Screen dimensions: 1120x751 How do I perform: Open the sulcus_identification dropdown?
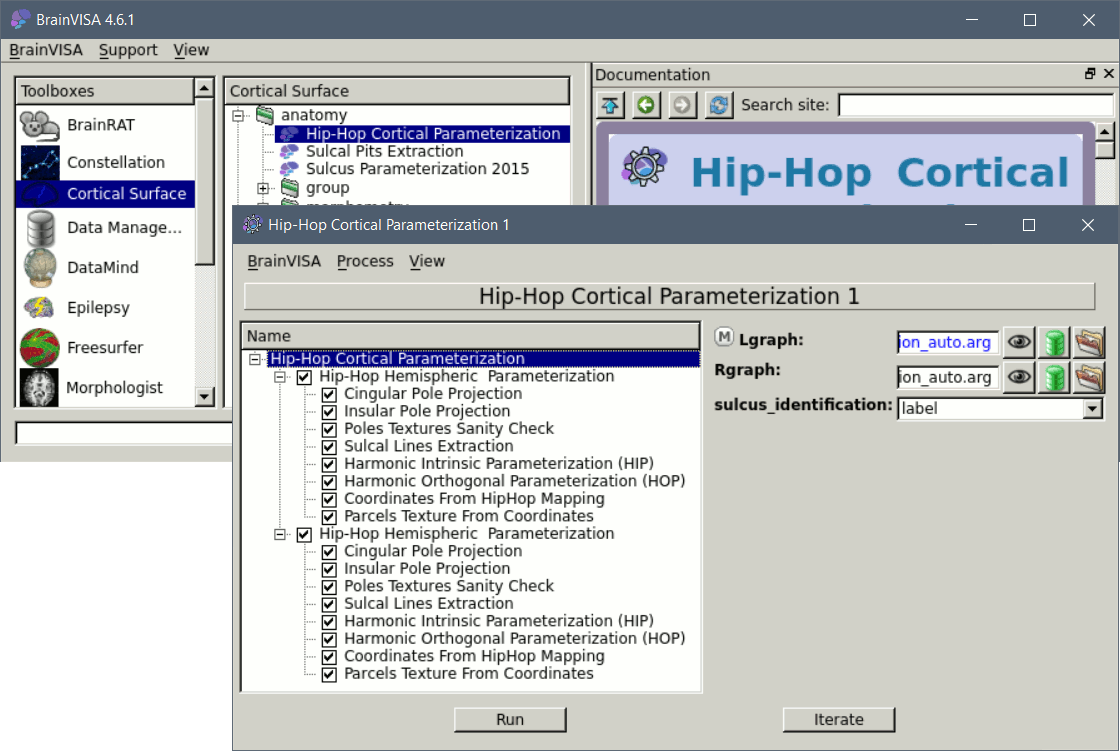pos(1092,408)
